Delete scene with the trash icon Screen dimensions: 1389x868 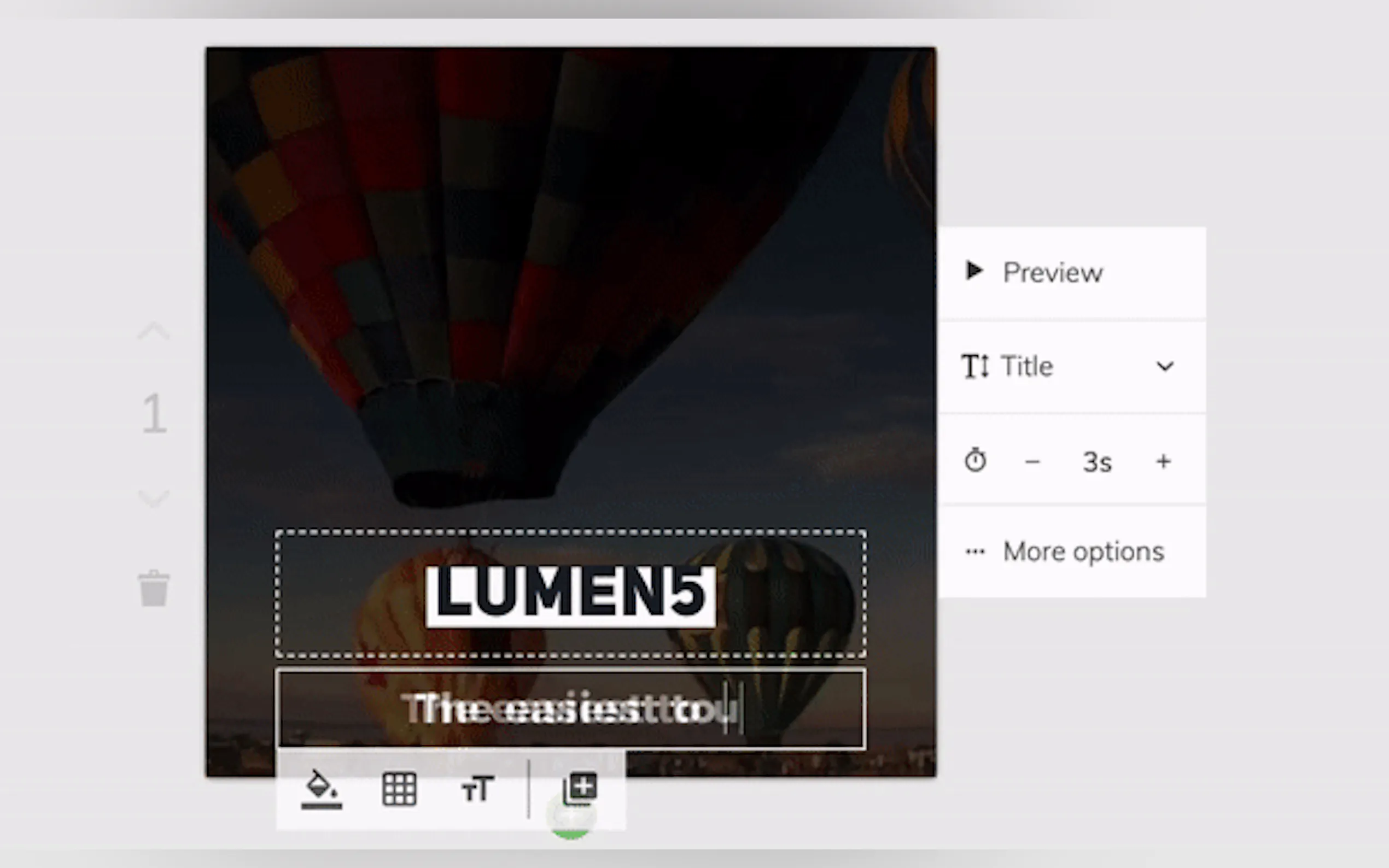coord(154,589)
